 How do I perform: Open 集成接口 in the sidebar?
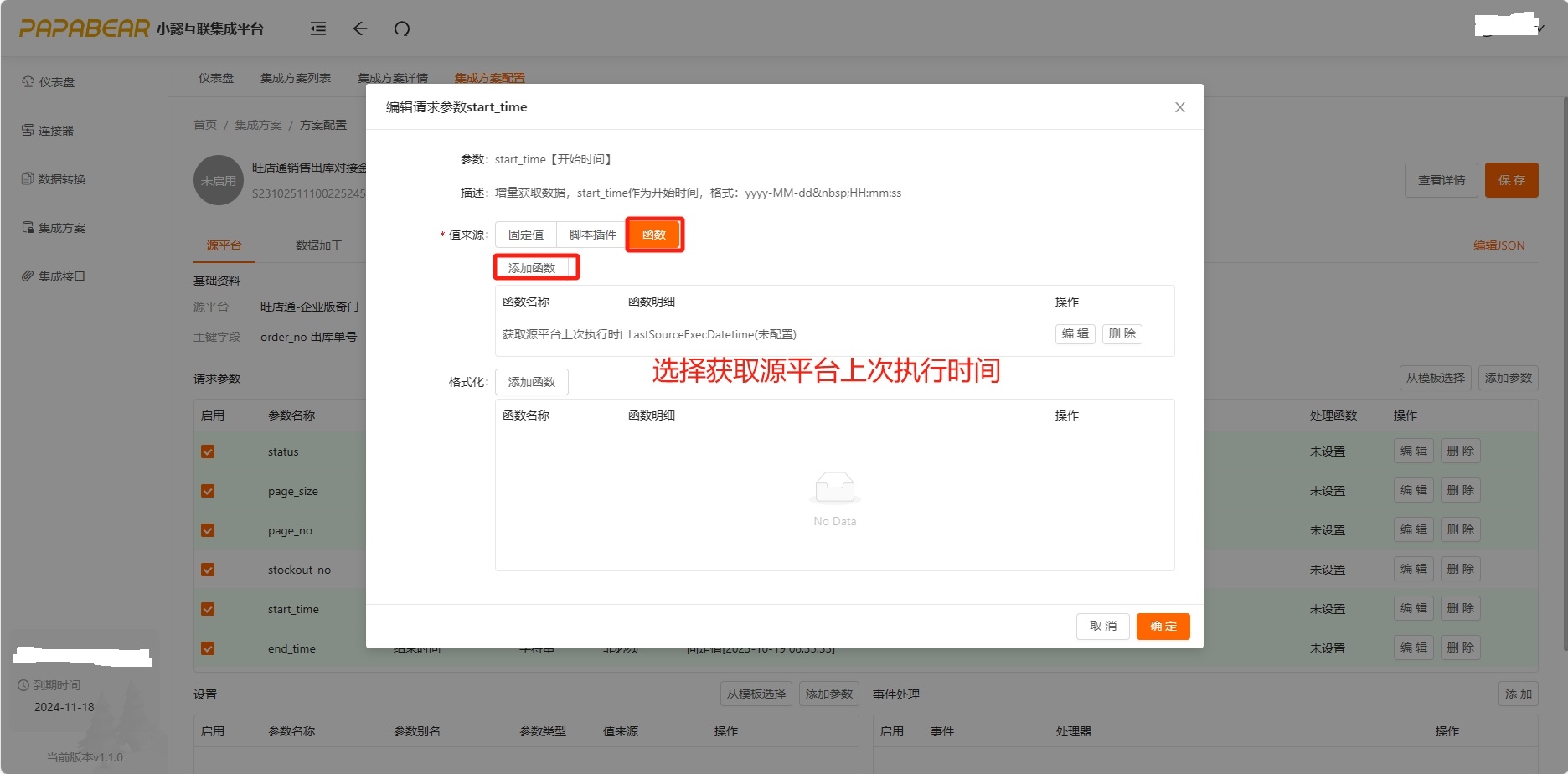[61, 276]
